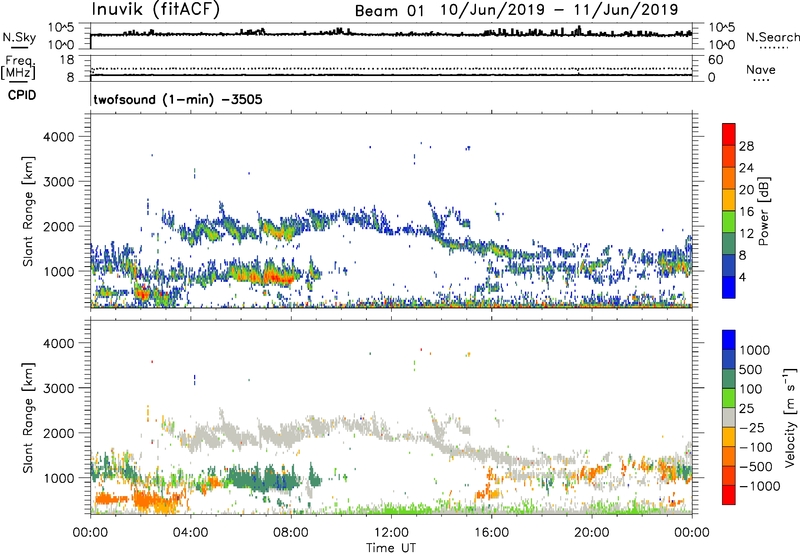The image size is (800, 554).
Task: Click the "500" velocity colorbar label
Action: tap(751, 370)
